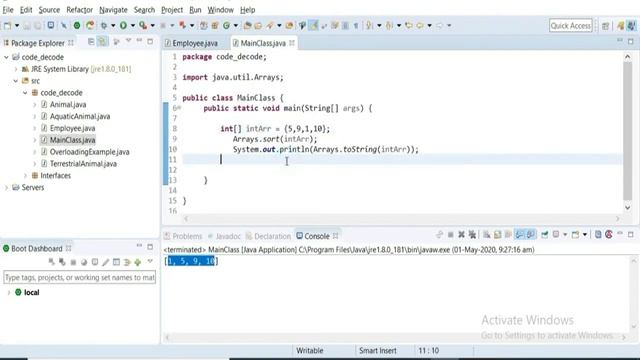Click the green Run toolbar button
The width and height of the screenshot is (640, 360).
click(x=123, y=25)
